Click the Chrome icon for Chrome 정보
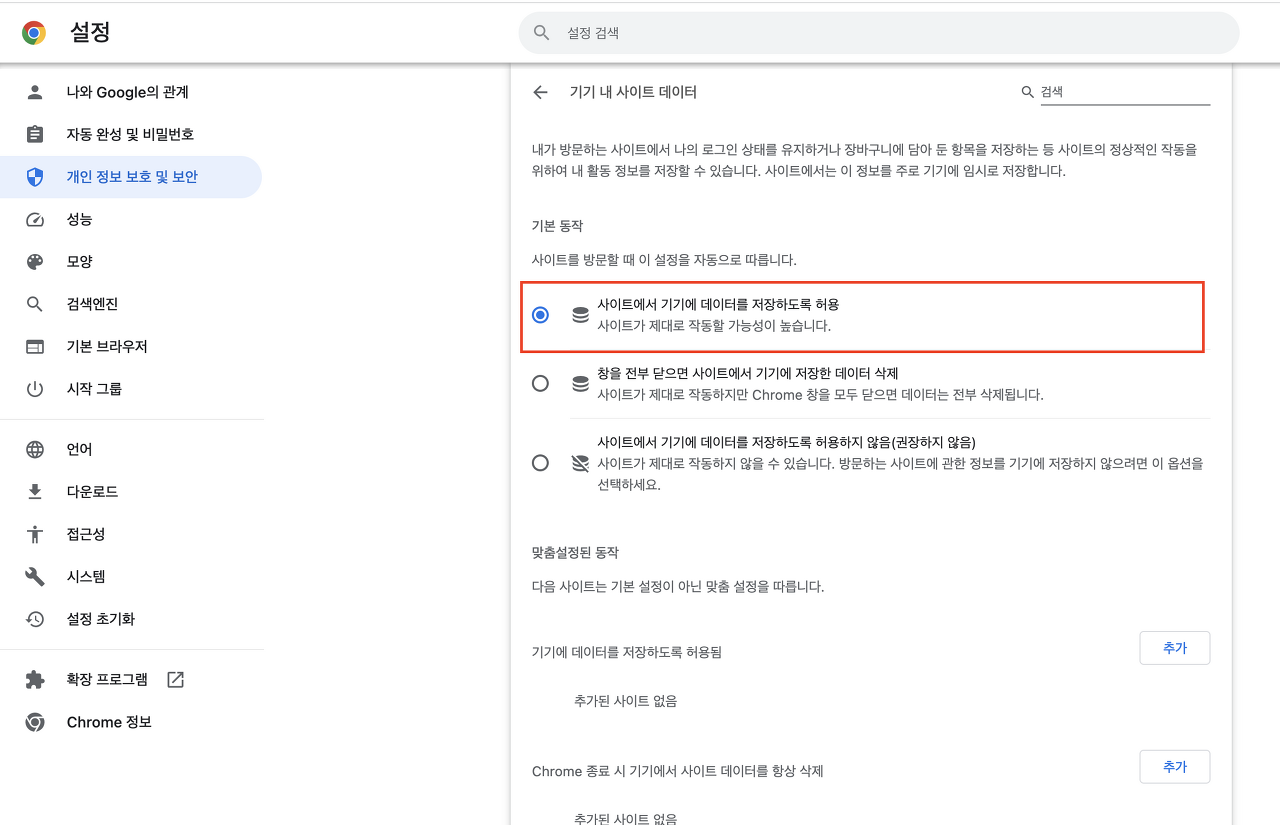This screenshot has width=1280, height=825. [x=35, y=722]
